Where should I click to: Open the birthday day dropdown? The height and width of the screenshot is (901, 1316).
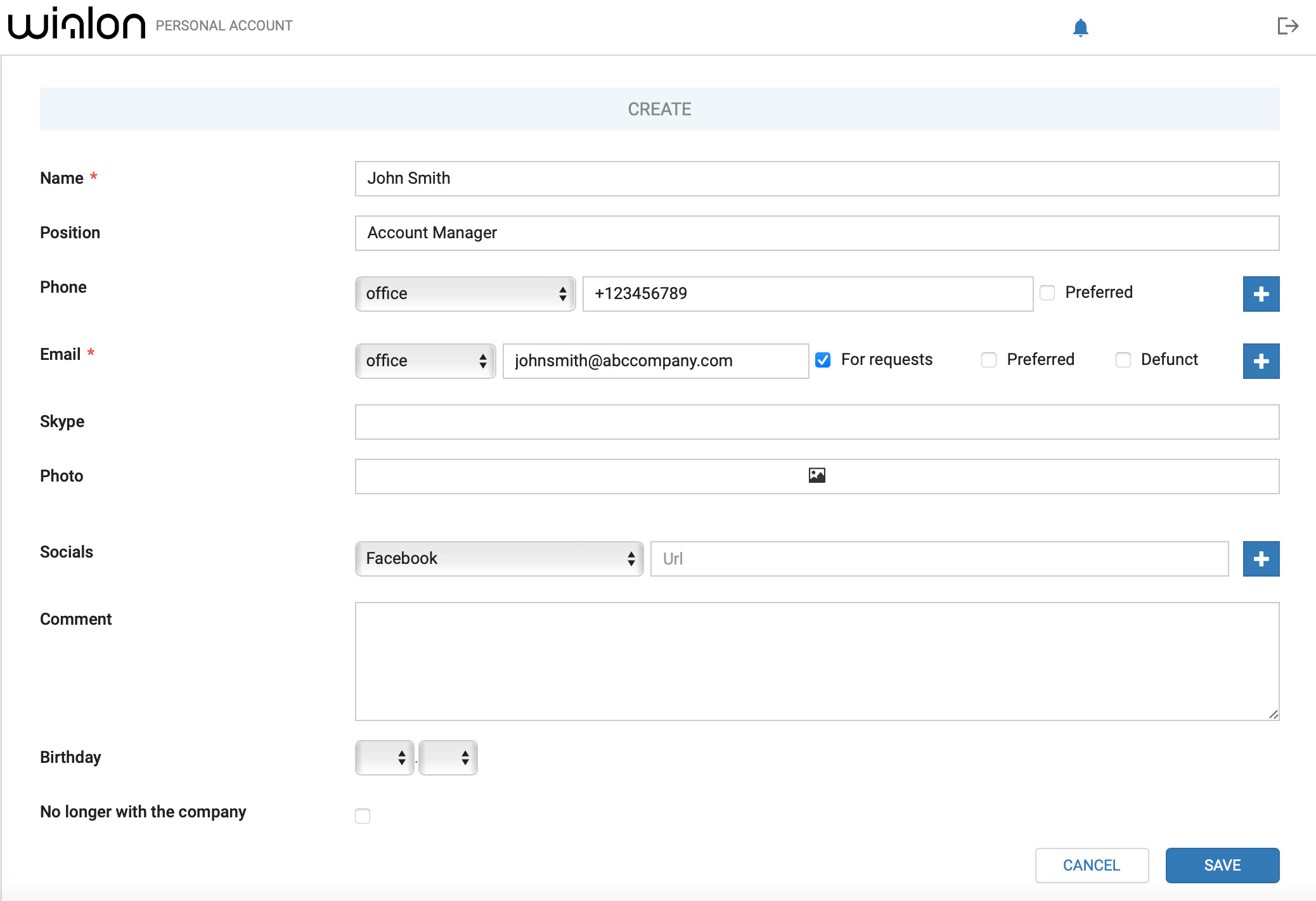coord(384,757)
